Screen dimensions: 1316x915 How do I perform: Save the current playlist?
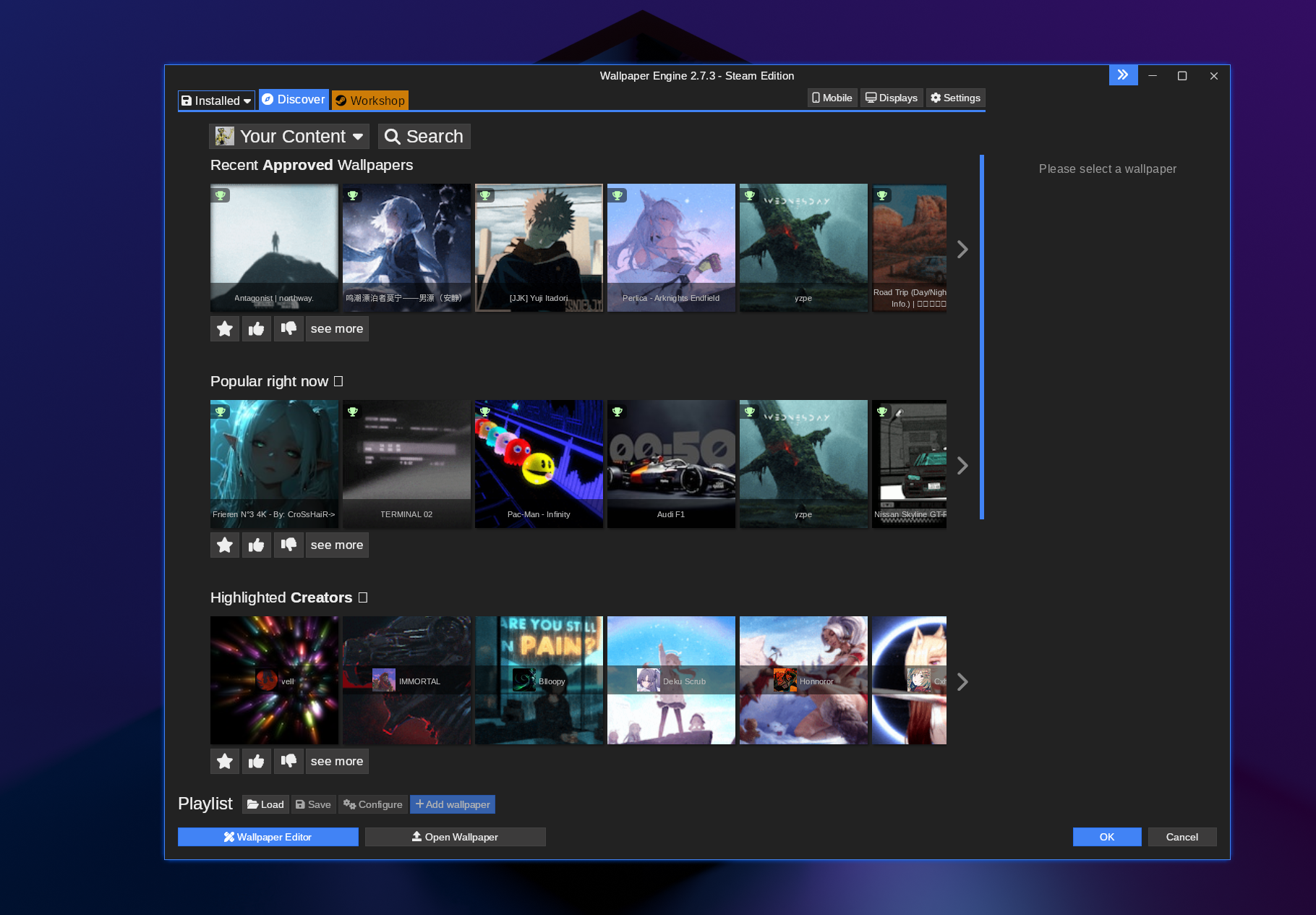(x=313, y=804)
